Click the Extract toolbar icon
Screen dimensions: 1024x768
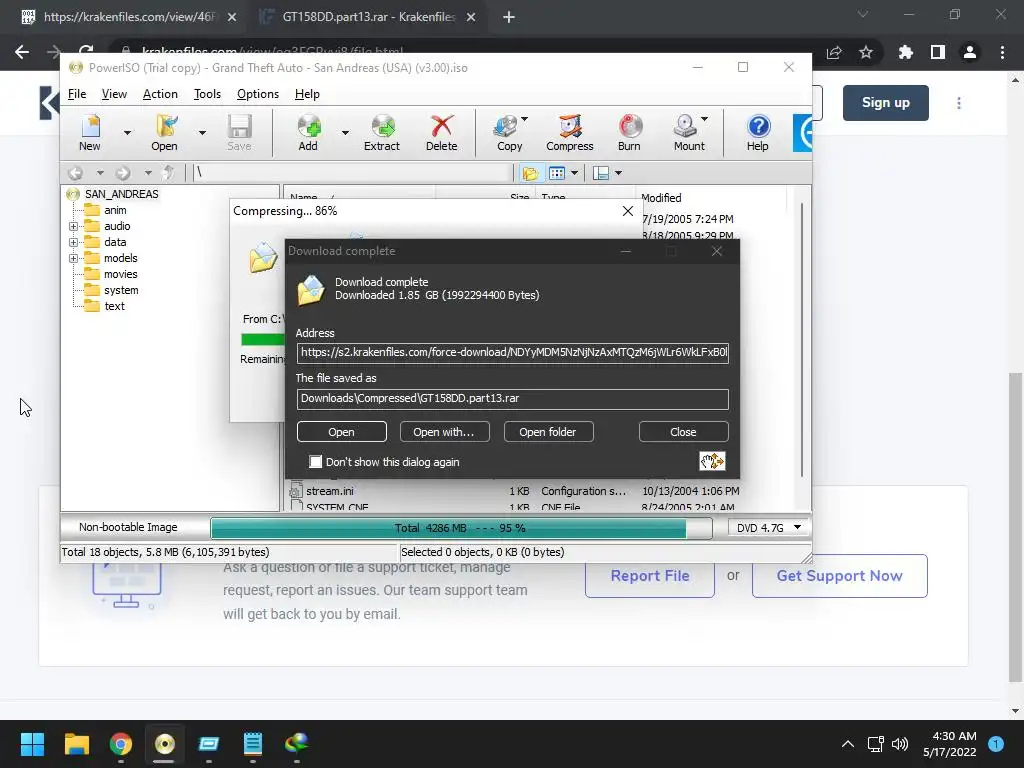point(382,133)
